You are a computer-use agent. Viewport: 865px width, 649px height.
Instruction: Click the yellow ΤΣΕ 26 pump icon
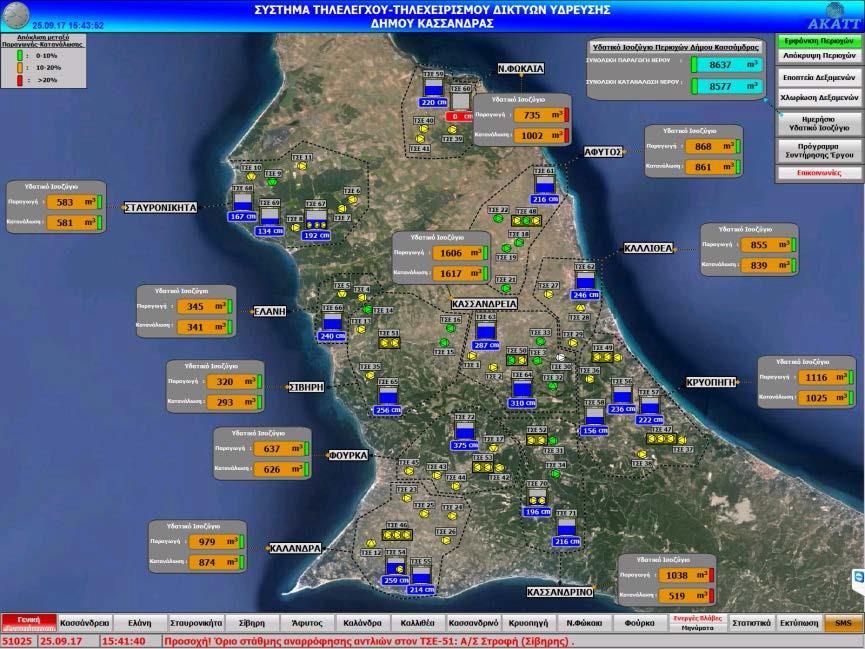pyautogui.click(x=445, y=541)
